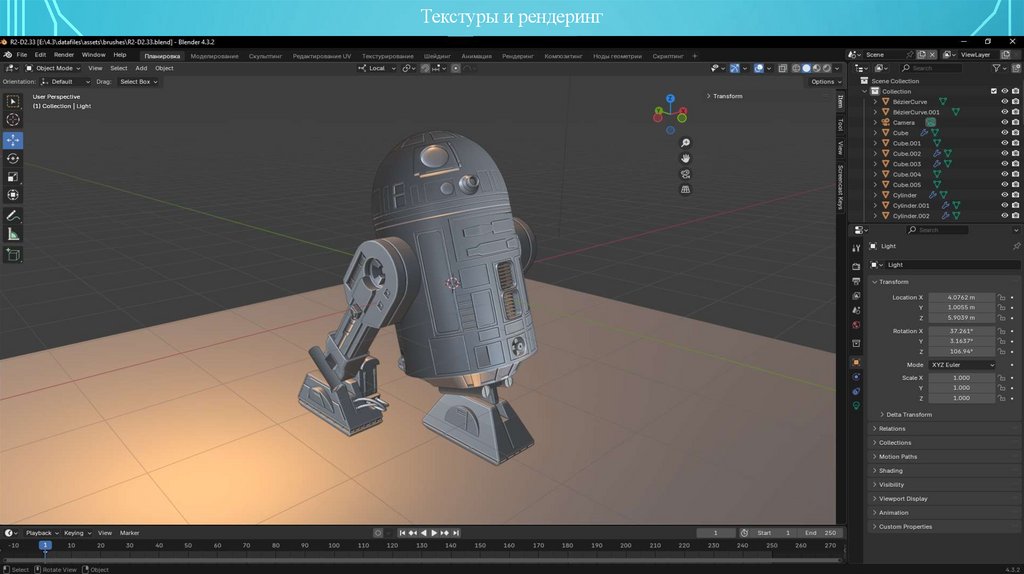Open the Object Mode dropdown
The image size is (1024, 574).
[x=54, y=68]
